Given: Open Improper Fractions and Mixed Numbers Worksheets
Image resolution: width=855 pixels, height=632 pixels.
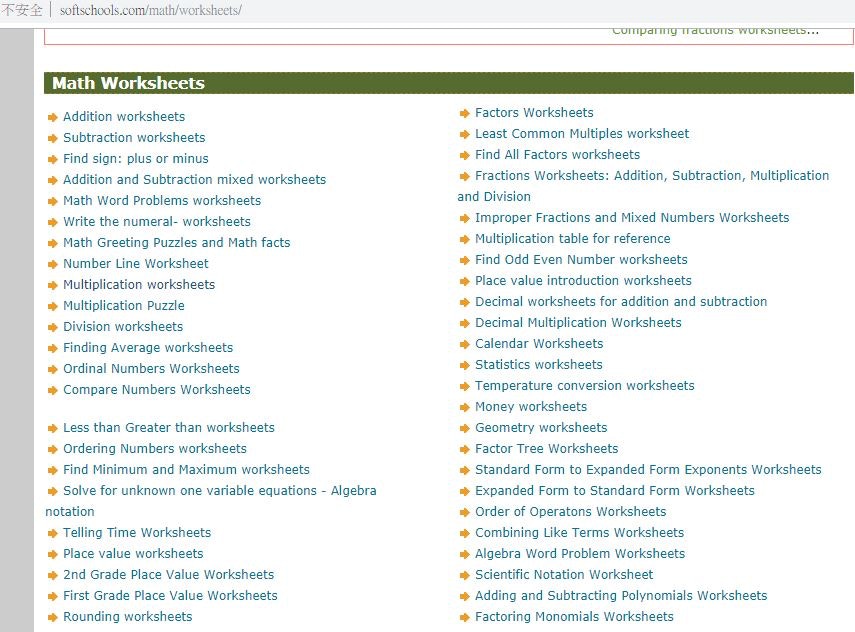Looking at the screenshot, I should click(x=632, y=218).
